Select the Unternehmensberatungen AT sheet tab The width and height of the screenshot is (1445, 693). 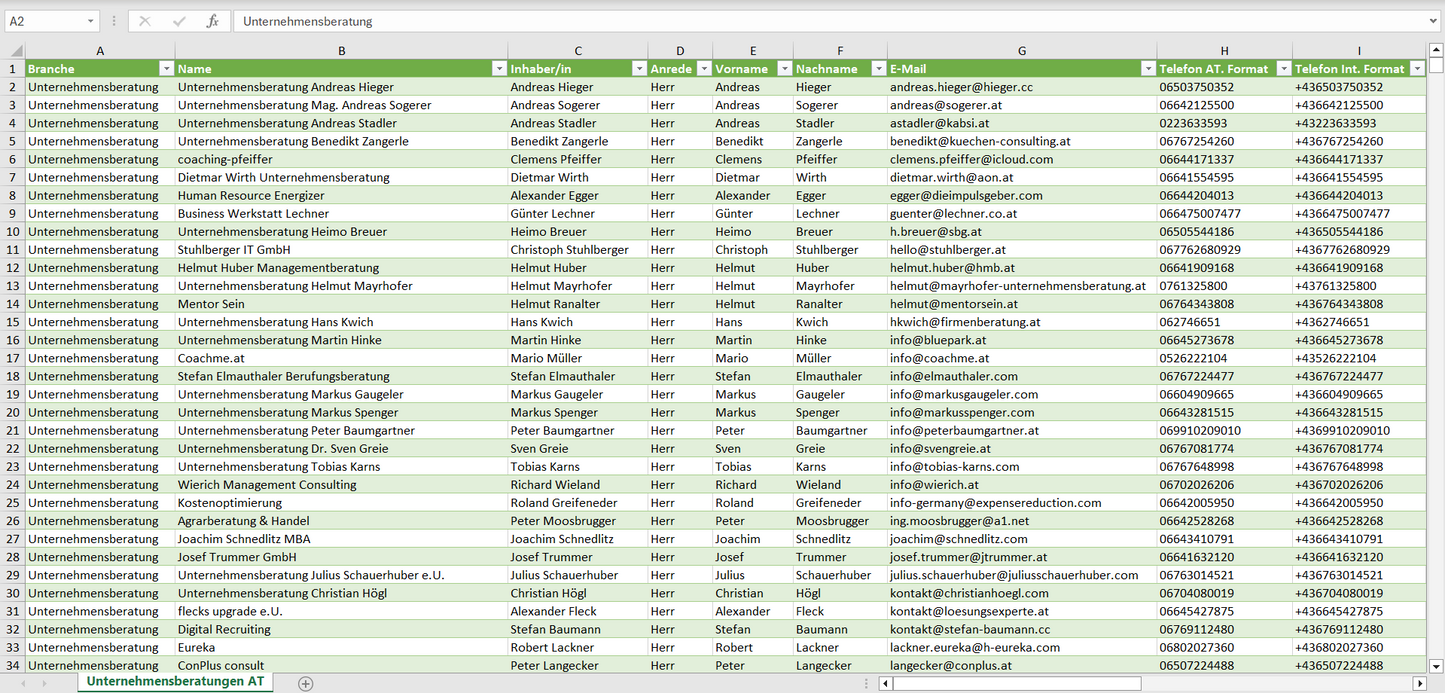pyautogui.click(x=175, y=681)
